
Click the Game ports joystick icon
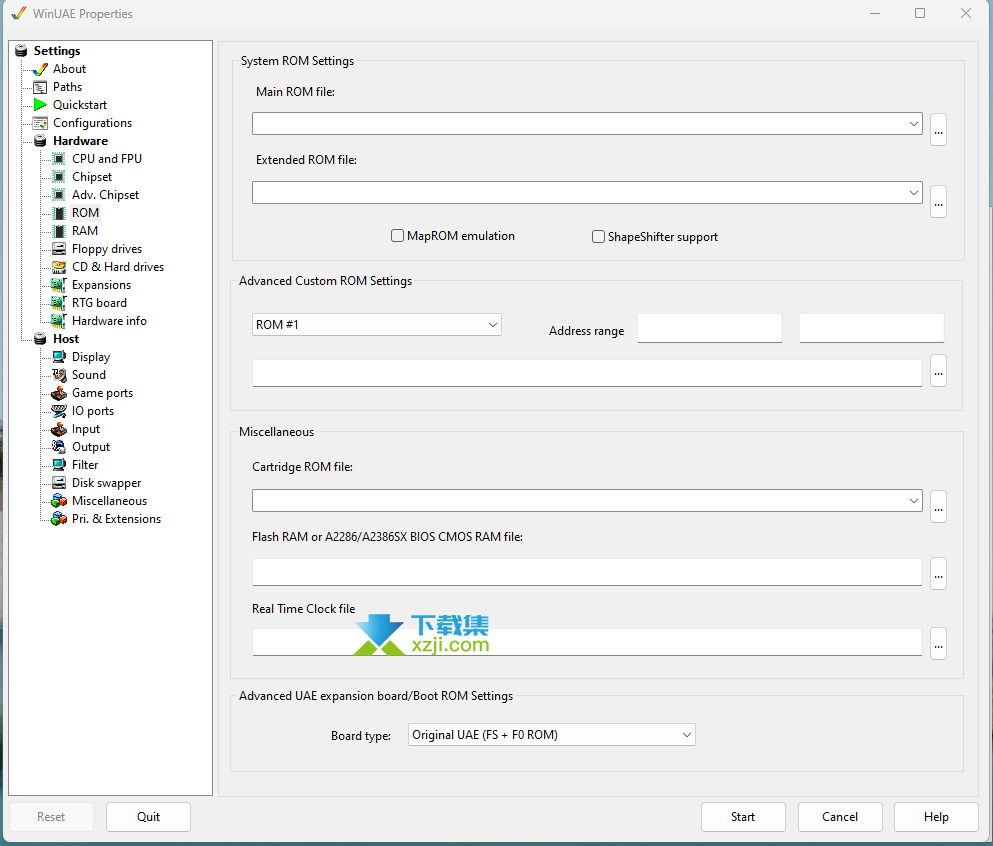59,393
